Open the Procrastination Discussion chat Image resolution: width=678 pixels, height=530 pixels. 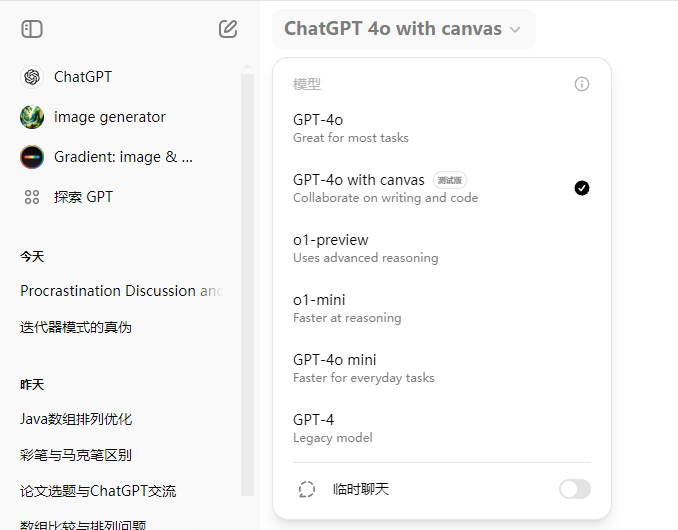click(x=121, y=291)
